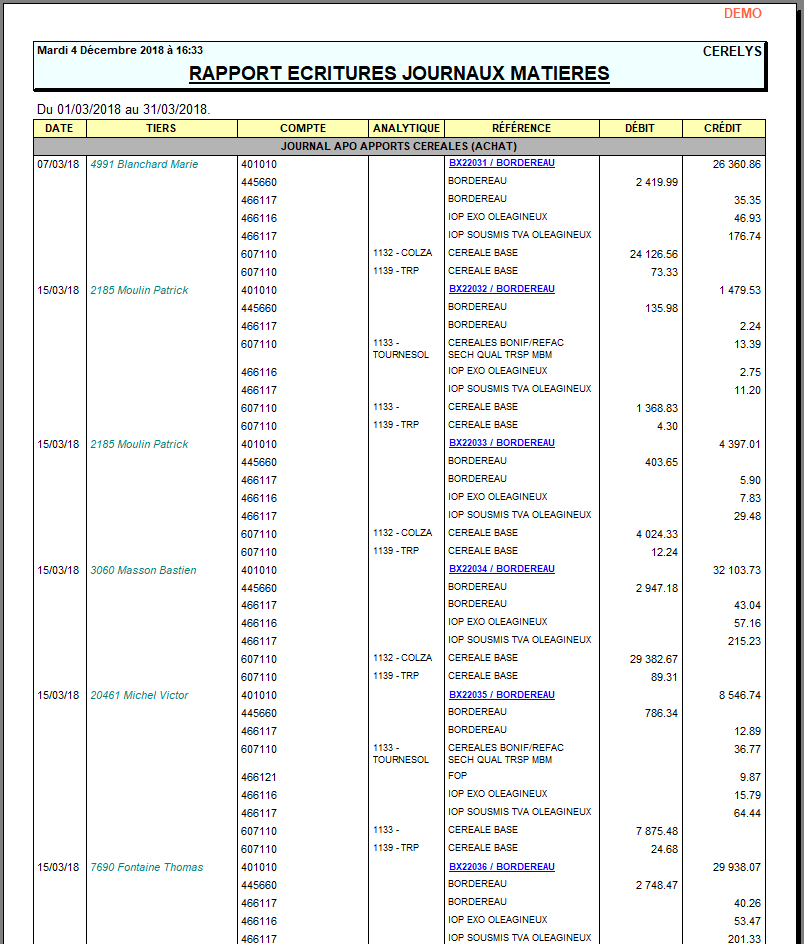Select the RÉFÉRENCE column header
This screenshot has width=804, height=944.
point(521,128)
